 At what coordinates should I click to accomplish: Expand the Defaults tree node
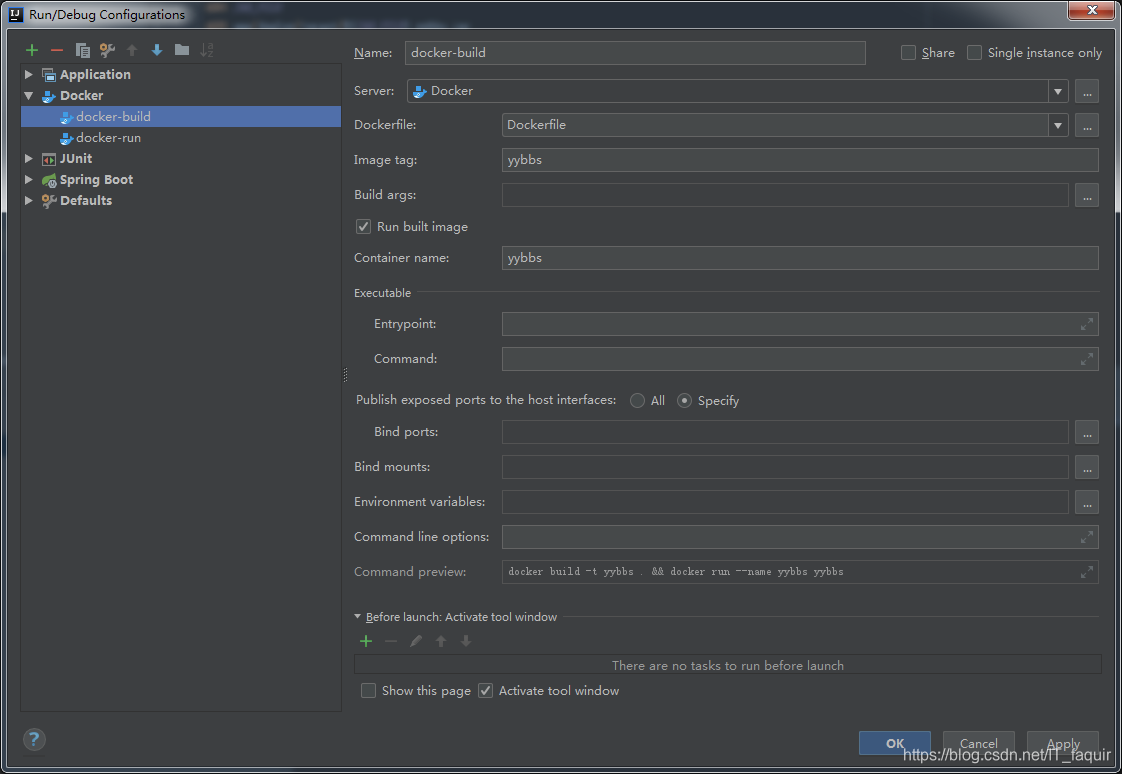29,201
